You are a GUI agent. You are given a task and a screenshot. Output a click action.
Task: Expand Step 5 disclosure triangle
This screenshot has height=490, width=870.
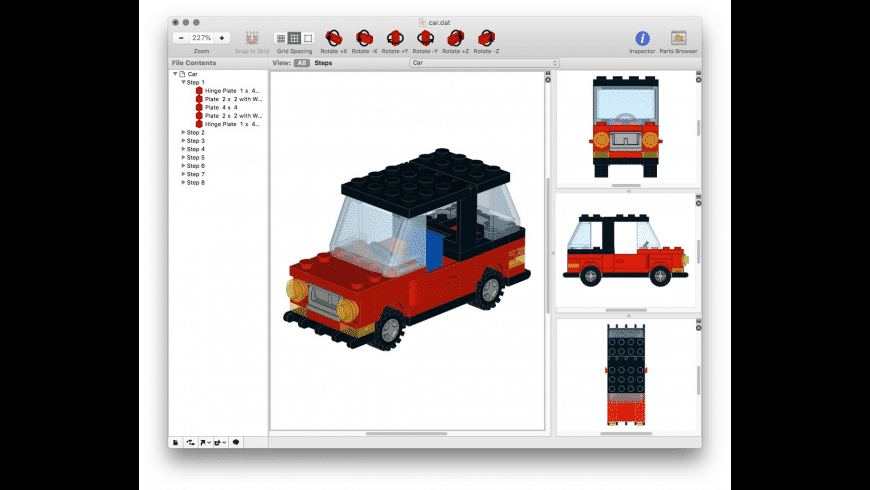point(183,157)
